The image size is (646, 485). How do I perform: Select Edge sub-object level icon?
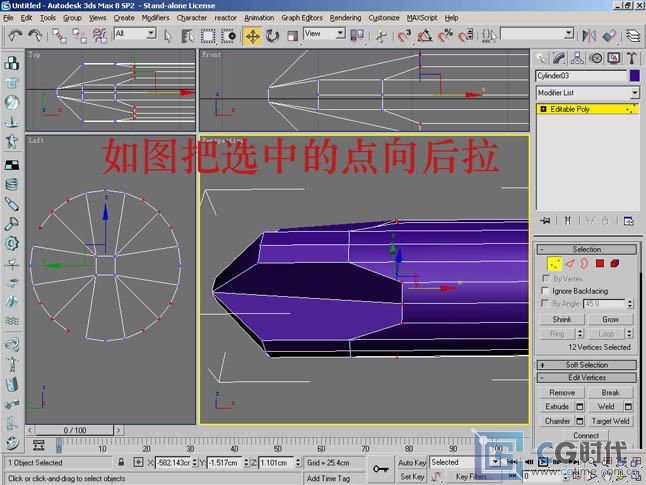pyautogui.click(x=569, y=264)
